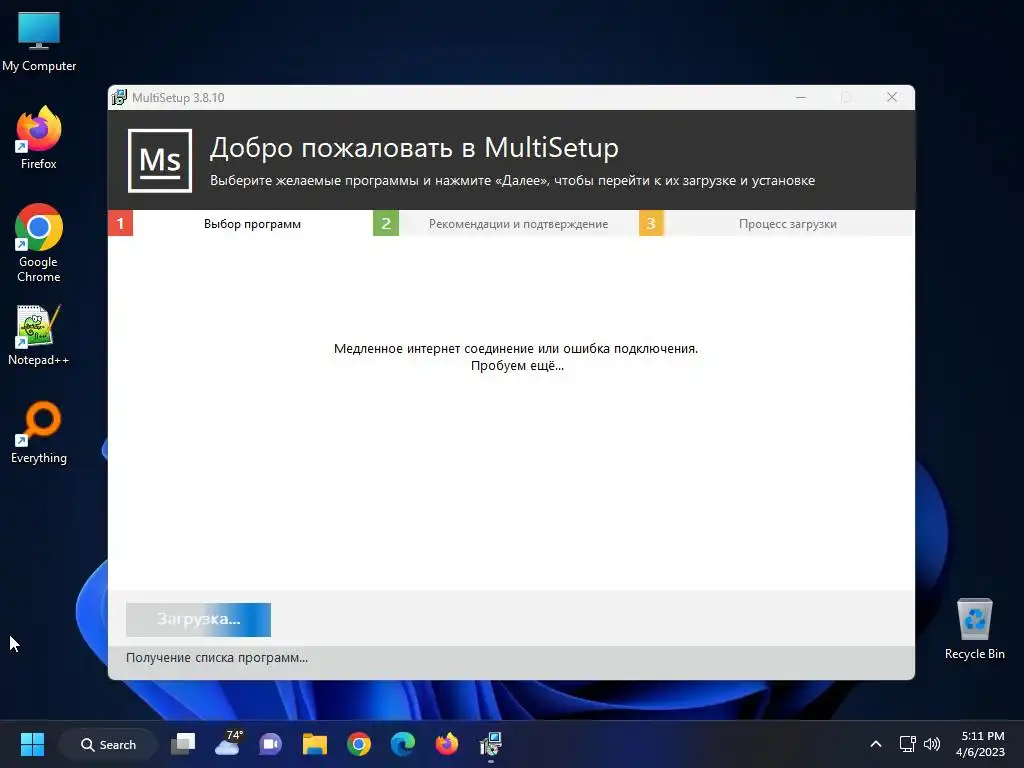This screenshot has width=1024, height=768.
Task: Open the Windows Start menu
Action: (x=32, y=744)
